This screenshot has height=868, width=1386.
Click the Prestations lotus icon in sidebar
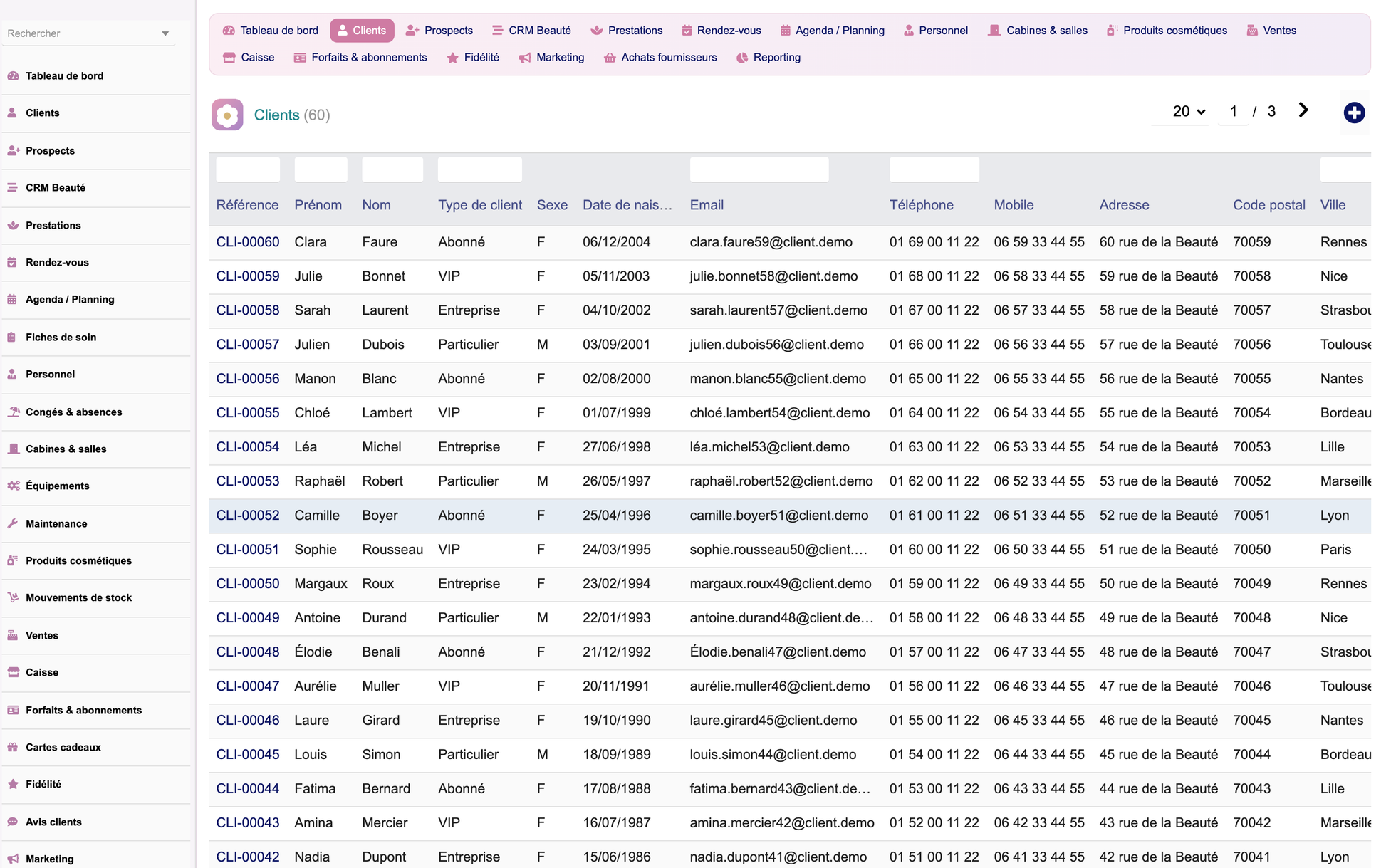click(x=13, y=225)
